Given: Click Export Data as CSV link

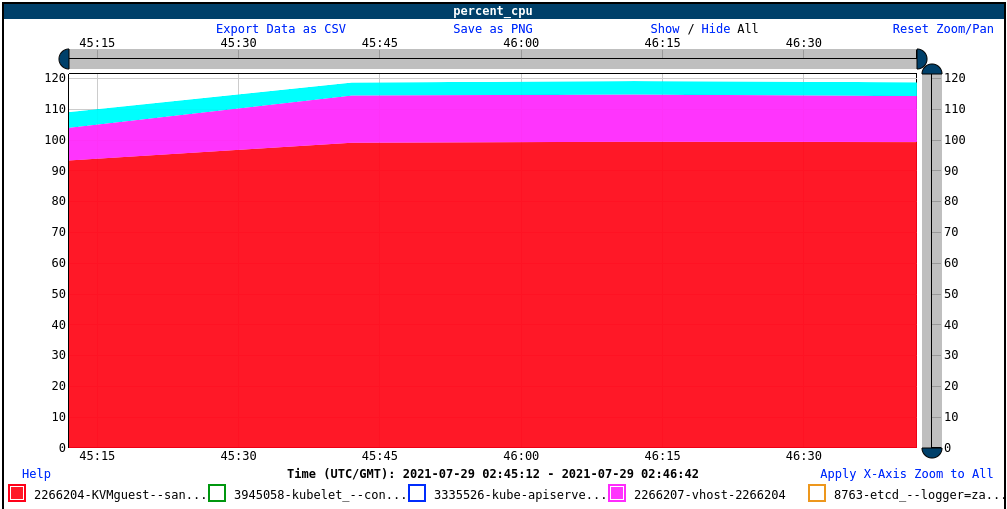Looking at the screenshot, I should tap(281, 29).
